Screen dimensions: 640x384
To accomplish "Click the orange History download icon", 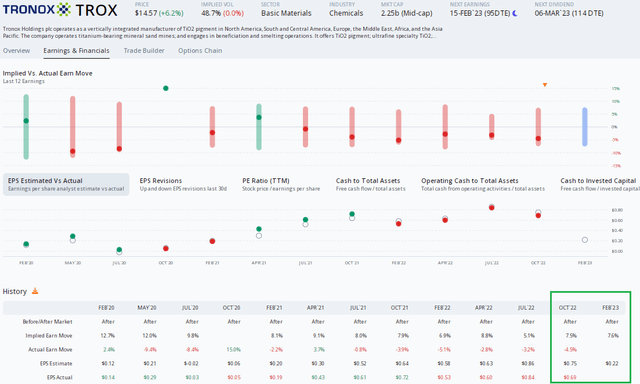I will [x=35, y=291].
